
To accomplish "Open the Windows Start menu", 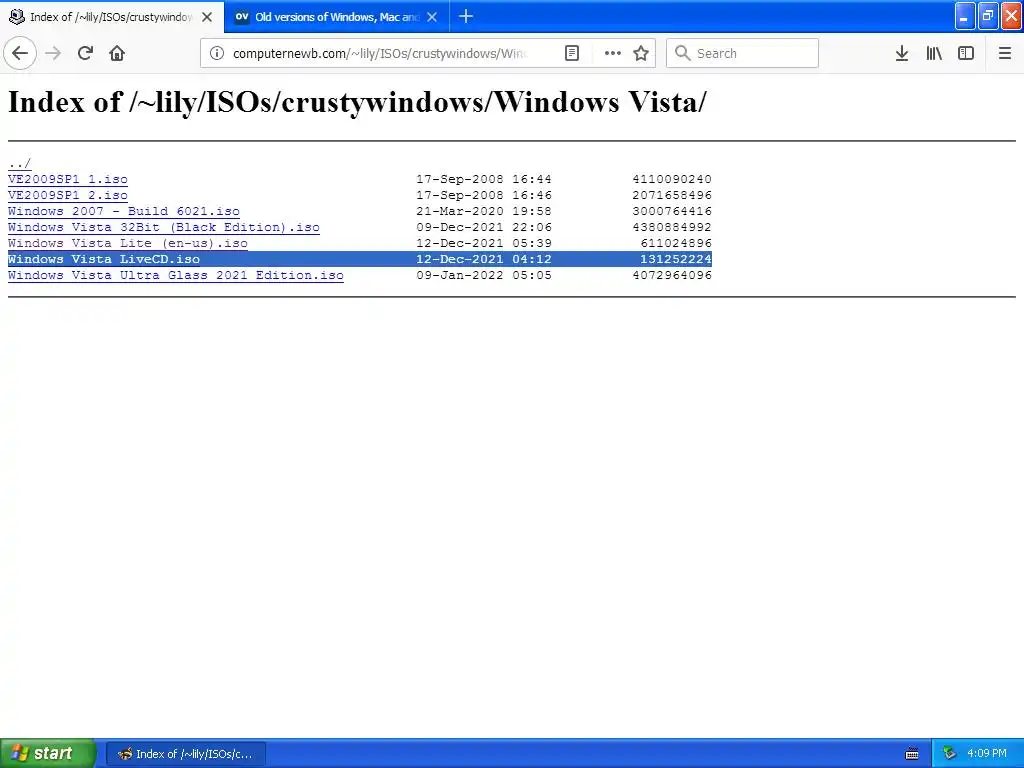I will [47, 754].
